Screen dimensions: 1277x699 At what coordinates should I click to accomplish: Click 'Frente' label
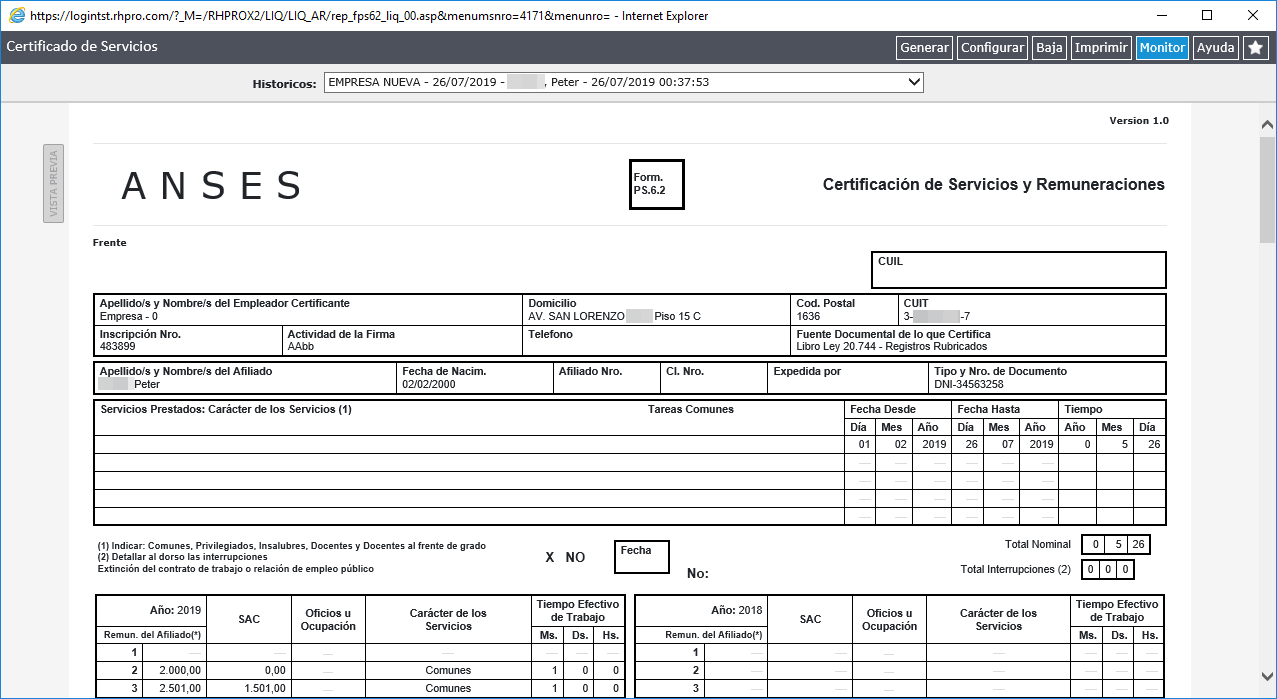pyautogui.click(x=110, y=243)
